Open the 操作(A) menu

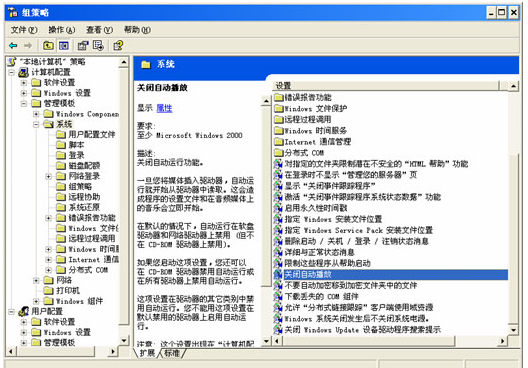point(62,30)
